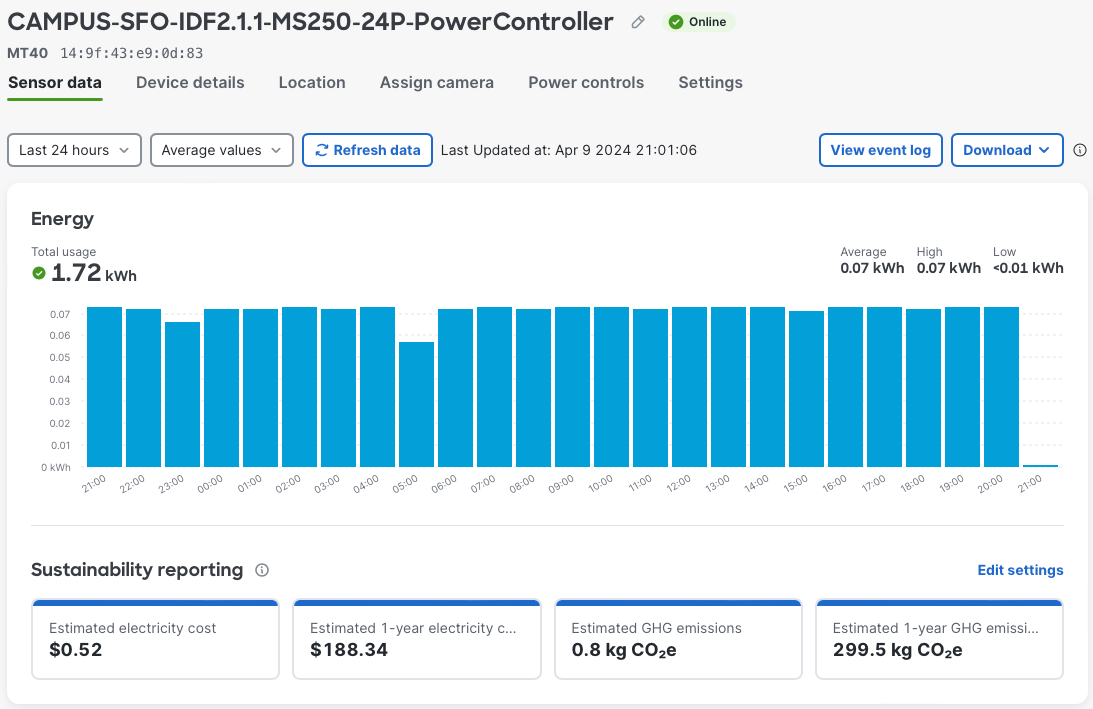1093x709 pixels.
Task: Open the Location tab
Action: (x=312, y=83)
